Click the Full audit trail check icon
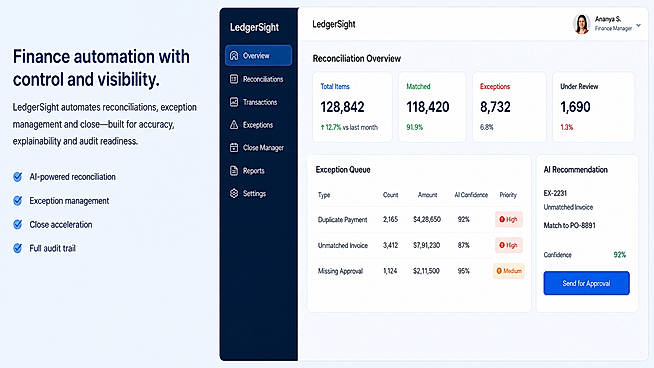The image size is (654, 368). click(18, 248)
